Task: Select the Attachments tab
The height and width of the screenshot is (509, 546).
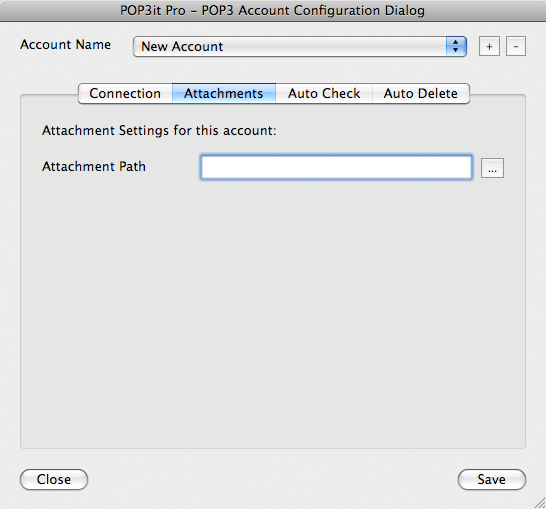Action: click(224, 93)
